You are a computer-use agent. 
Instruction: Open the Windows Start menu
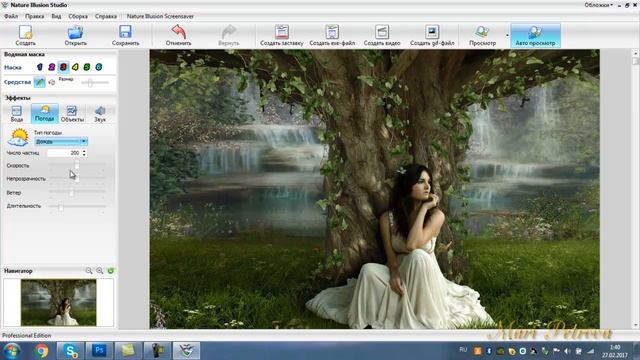(12, 351)
